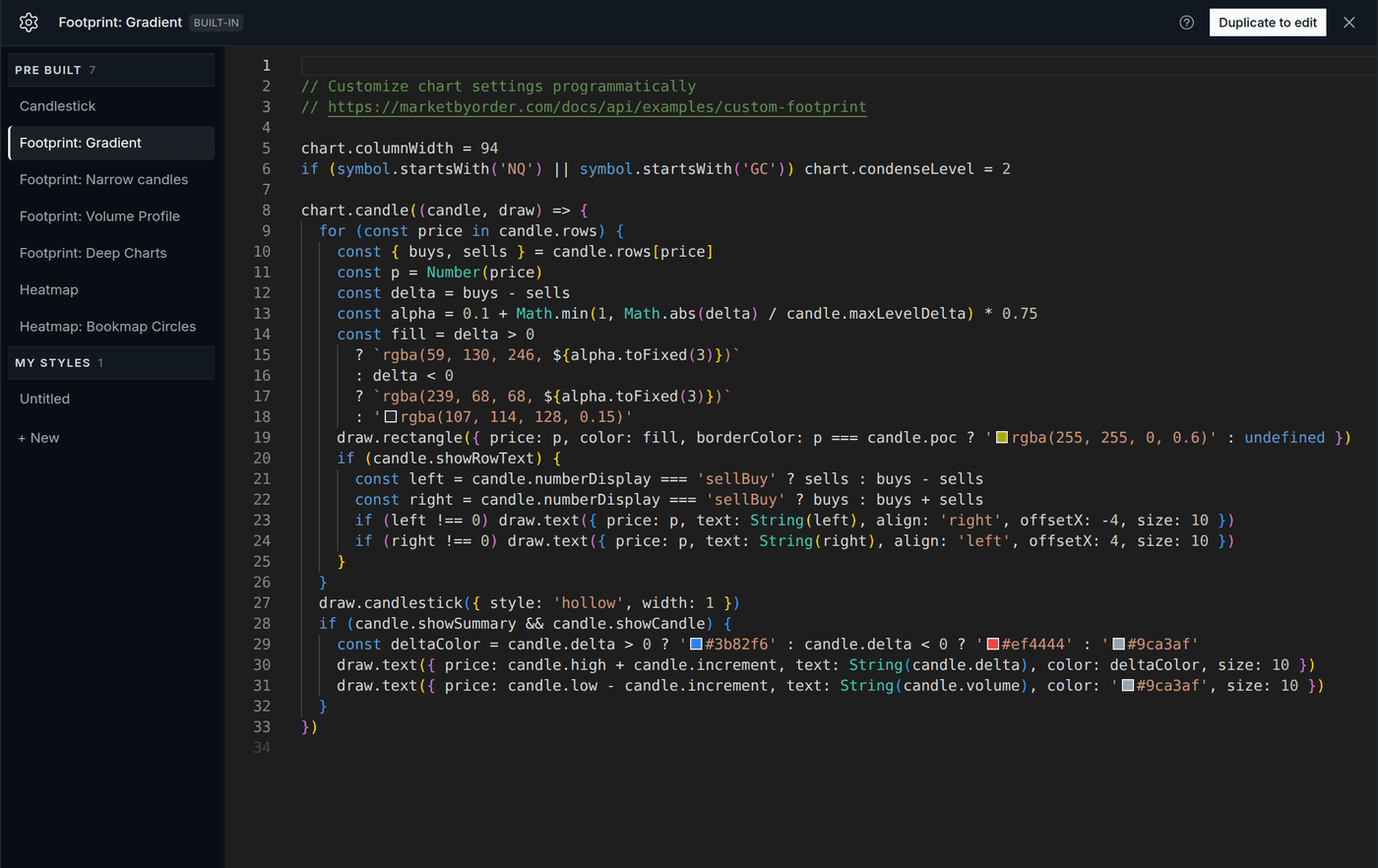Open the settings gear icon

pos(29,23)
